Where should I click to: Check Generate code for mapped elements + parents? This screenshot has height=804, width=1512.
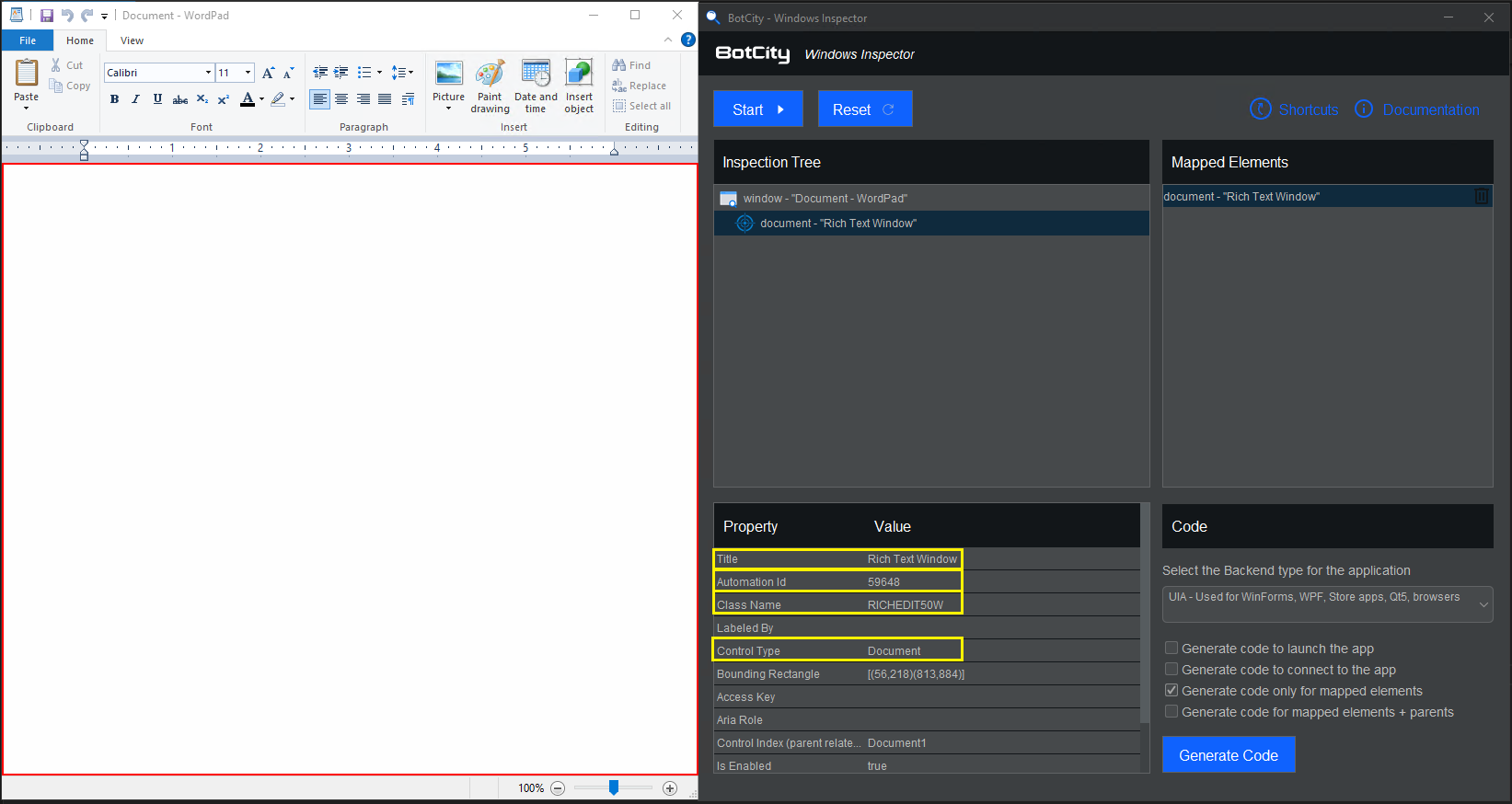pyautogui.click(x=1172, y=712)
